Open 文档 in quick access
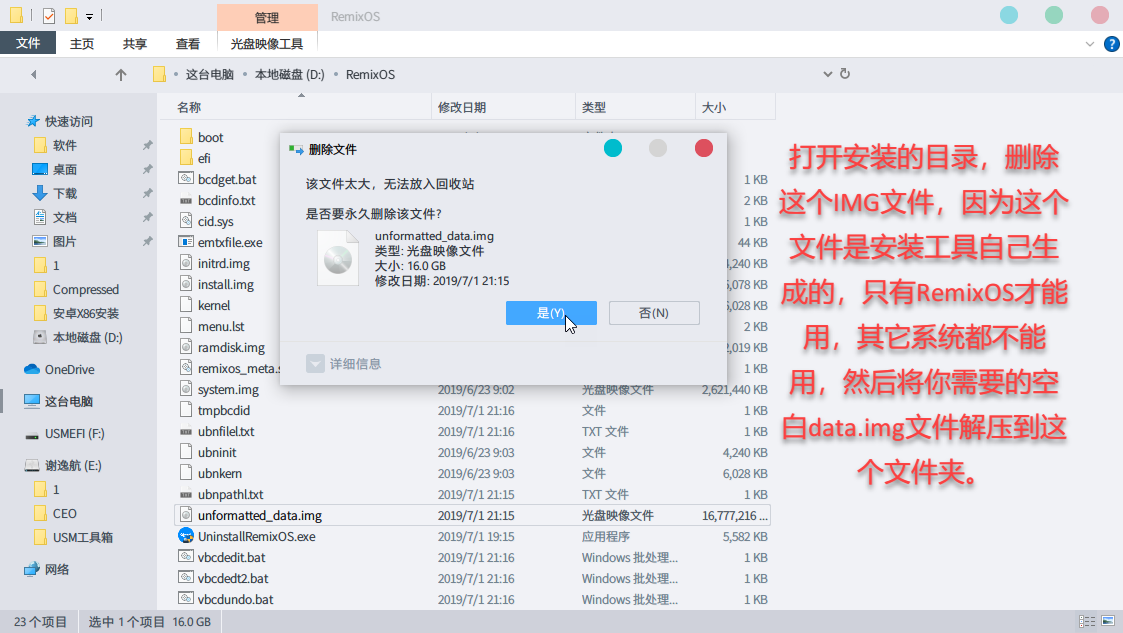 tap(64, 218)
